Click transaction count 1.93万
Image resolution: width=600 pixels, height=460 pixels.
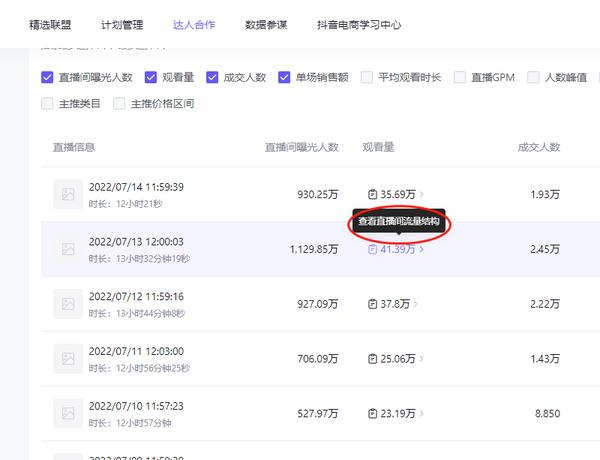click(x=545, y=194)
